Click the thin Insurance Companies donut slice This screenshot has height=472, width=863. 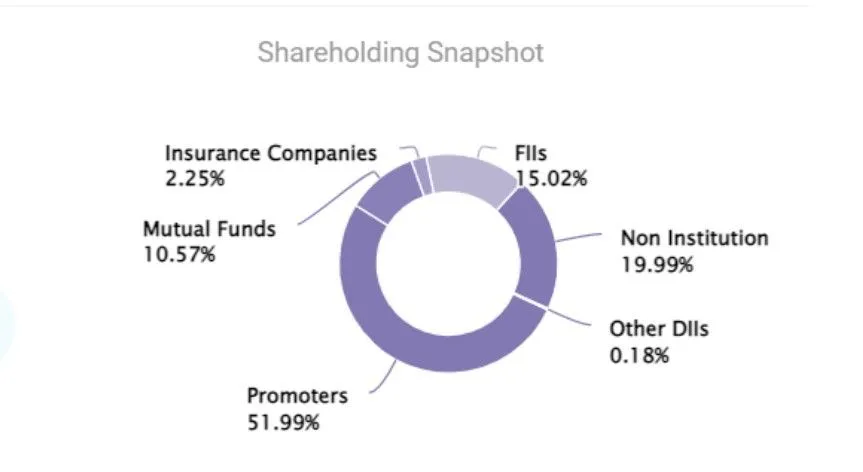pos(422,170)
